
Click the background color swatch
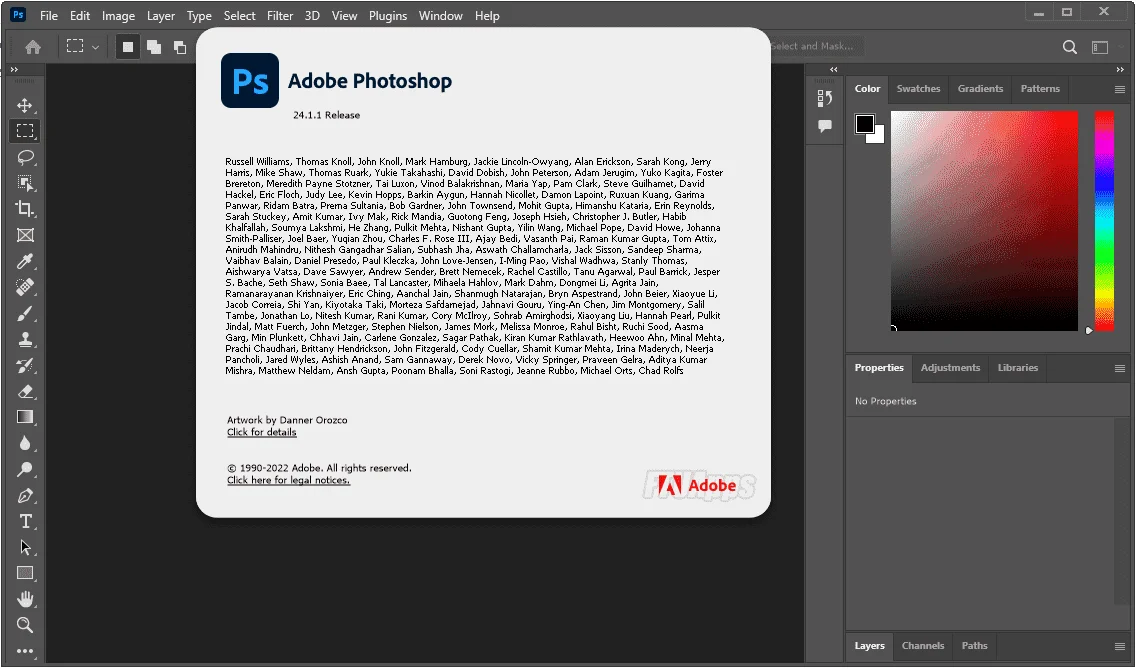(x=878, y=136)
